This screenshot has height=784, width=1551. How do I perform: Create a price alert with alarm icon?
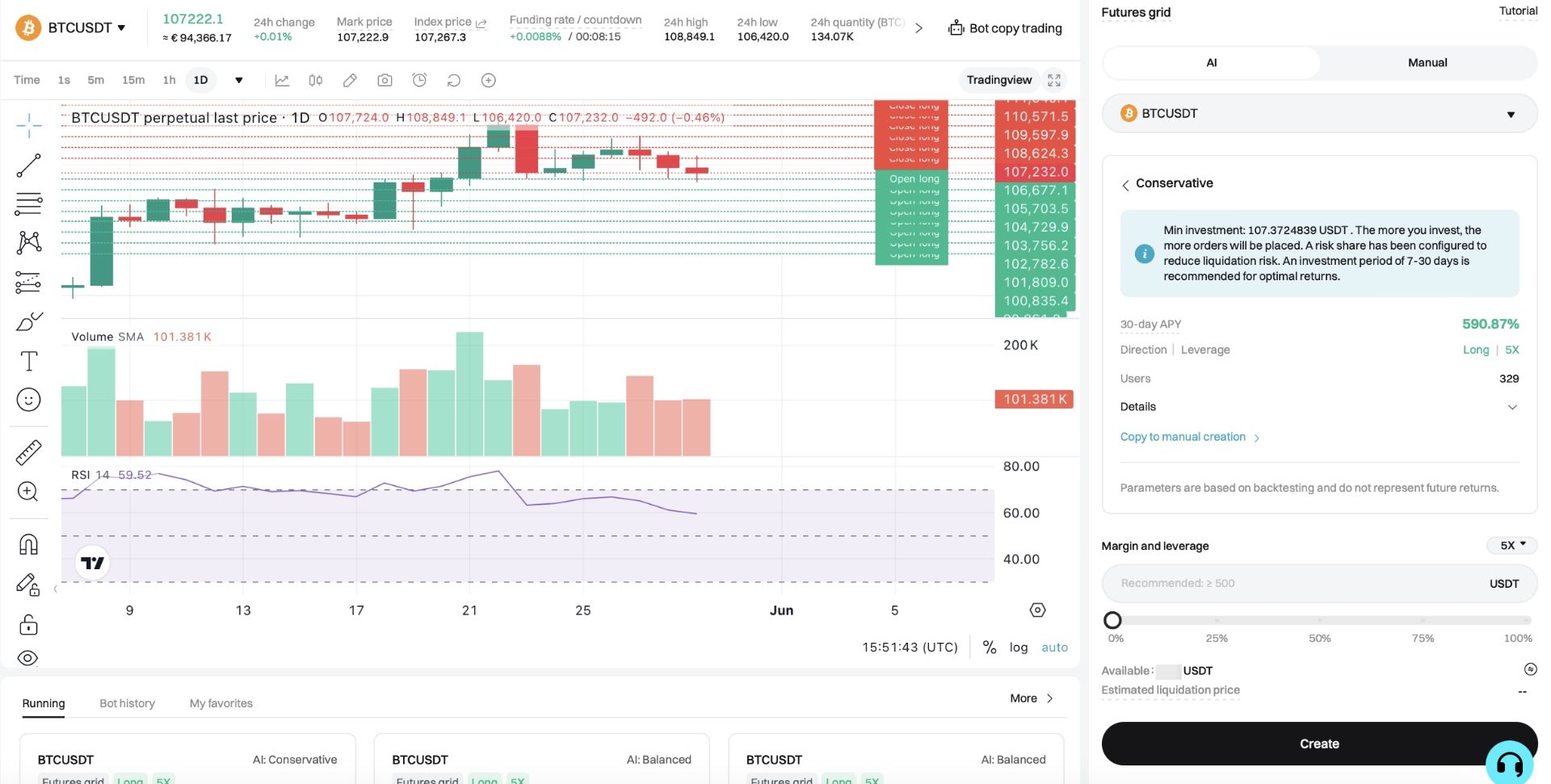tap(419, 80)
